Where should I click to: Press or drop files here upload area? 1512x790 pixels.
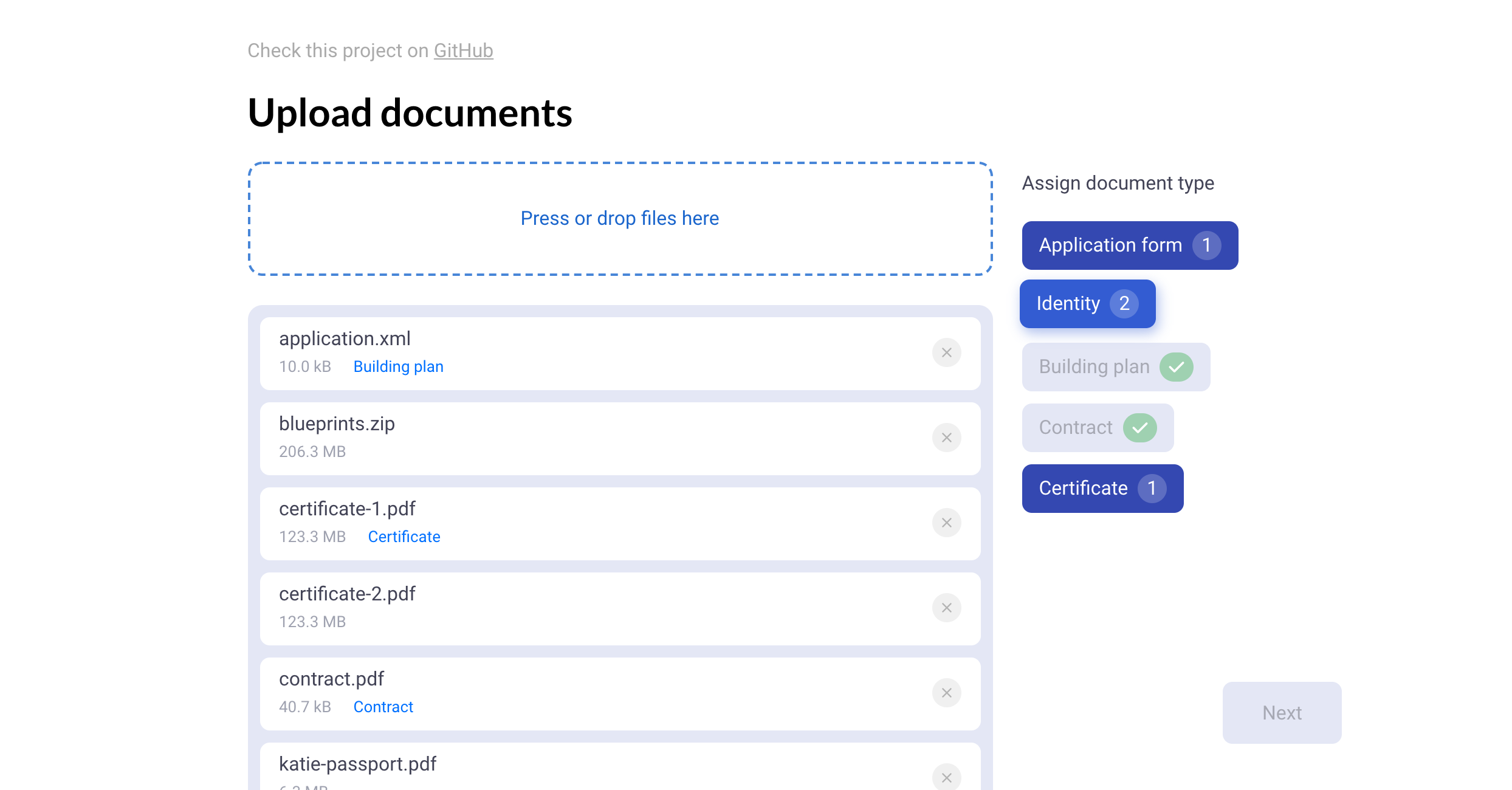click(619, 217)
